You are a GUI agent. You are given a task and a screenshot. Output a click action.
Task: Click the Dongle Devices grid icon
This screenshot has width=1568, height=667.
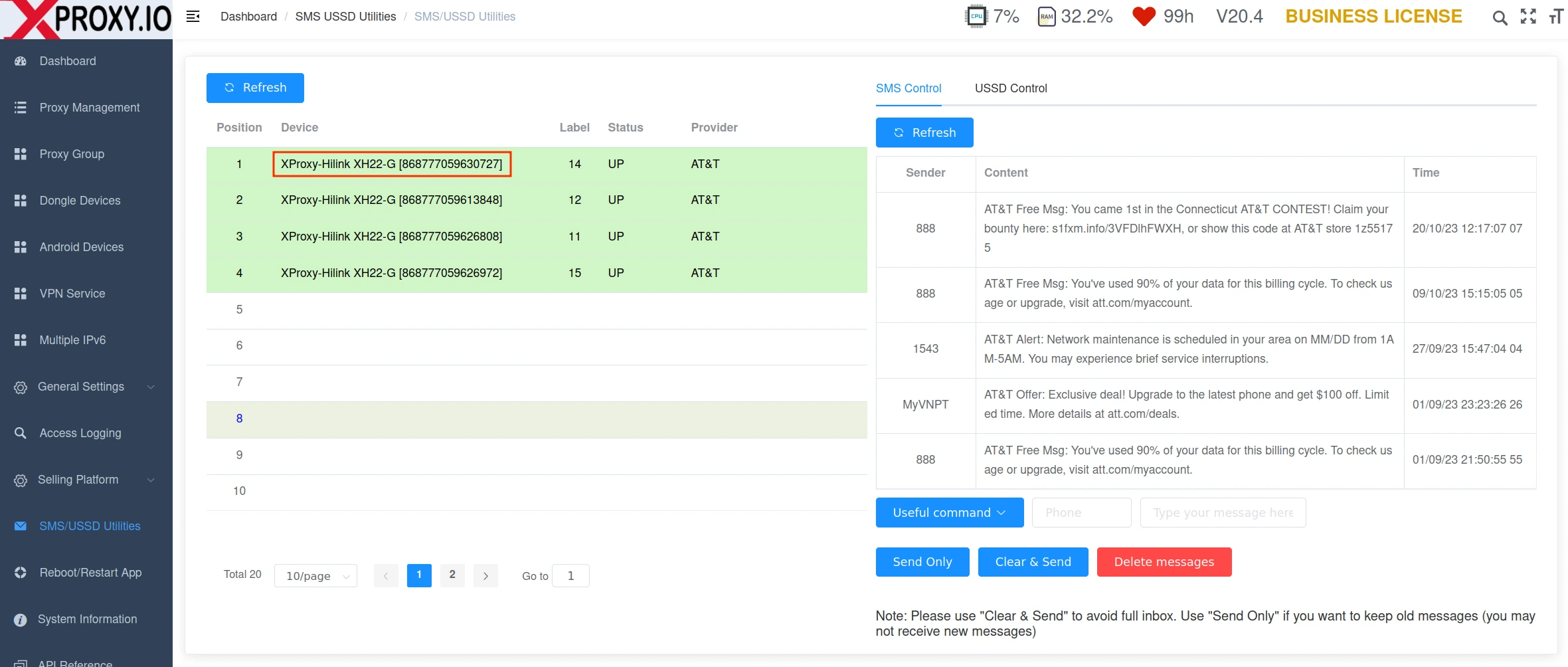coord(21,201)
